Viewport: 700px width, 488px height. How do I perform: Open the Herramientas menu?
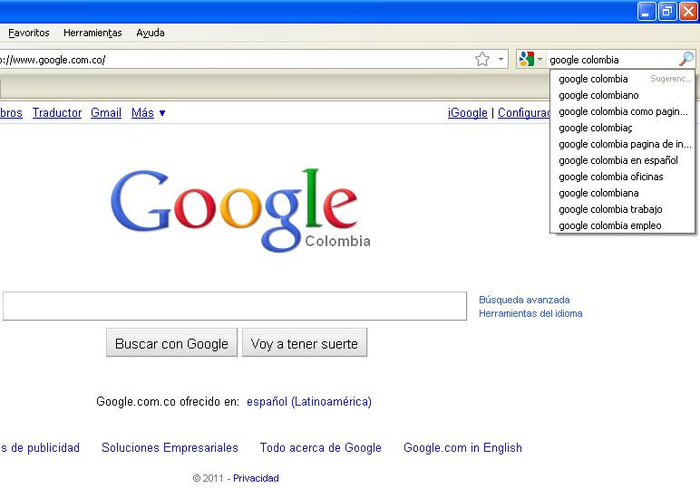[x=92, y=33]
